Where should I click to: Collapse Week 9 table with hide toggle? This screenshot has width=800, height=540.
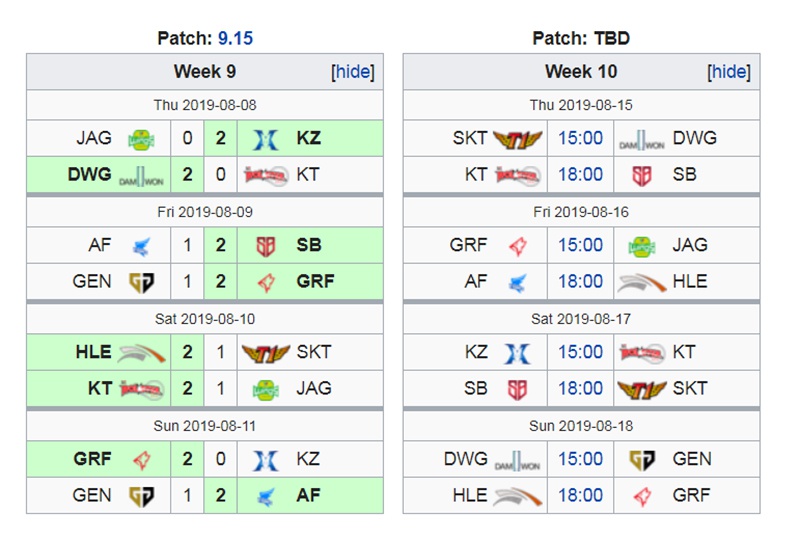tap(353, 72)
